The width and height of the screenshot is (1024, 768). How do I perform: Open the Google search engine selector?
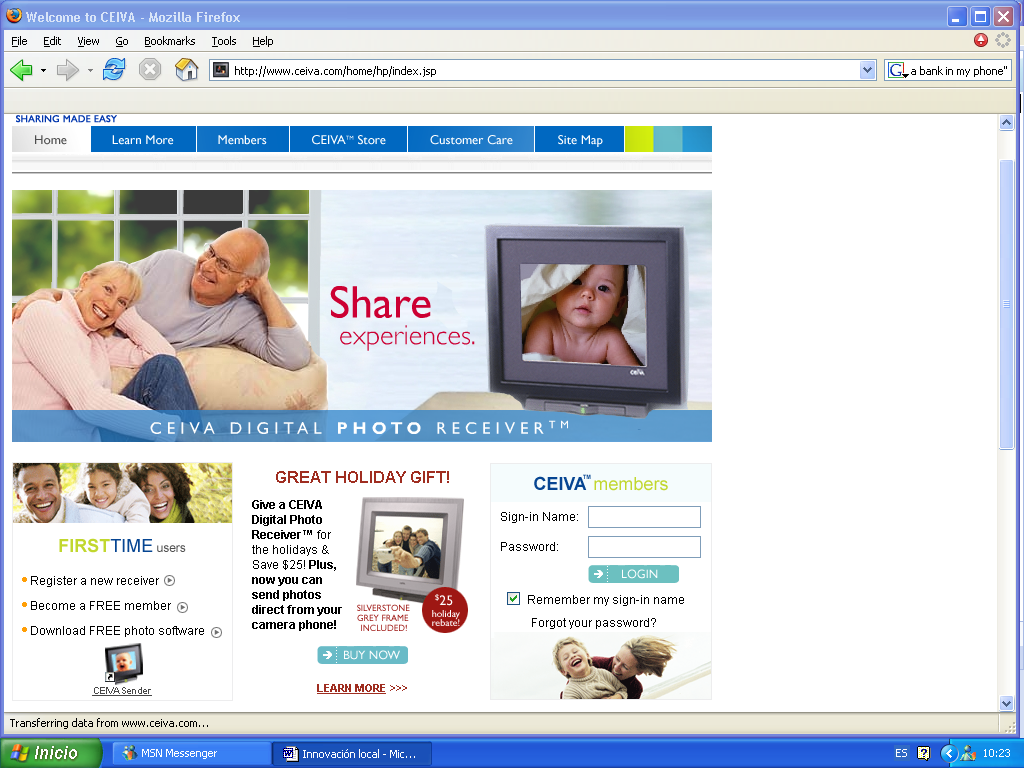click(x=898, y=71)
